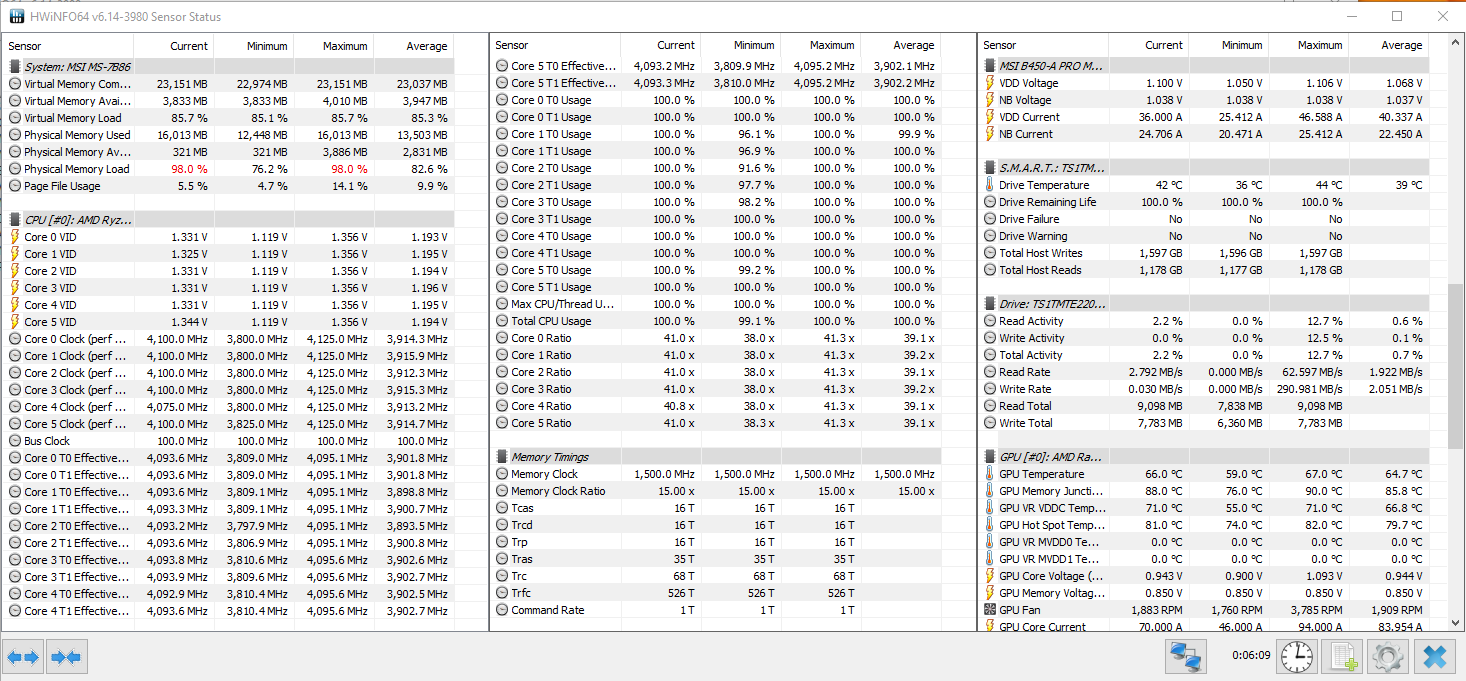Select the Physical Memory Load sensor row

click(229, 169)
